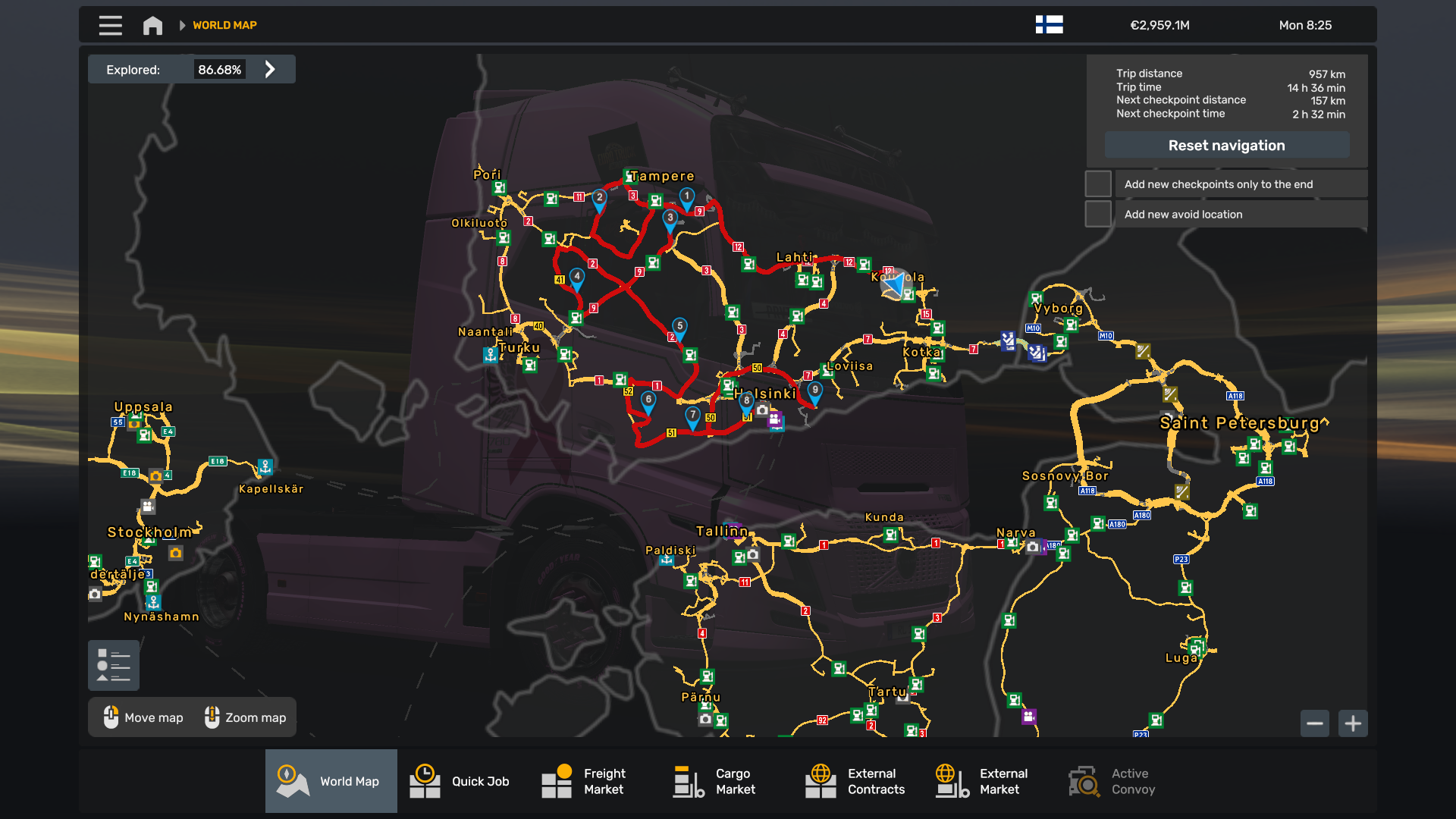Click the Trip distance 957 km value
Image resolution: width=1456 pixels, height=819 pixels.
tap(1326, 74)
